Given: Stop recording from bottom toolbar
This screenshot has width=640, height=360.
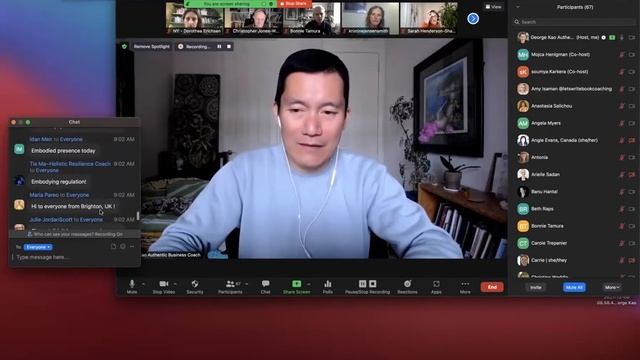Looking at the screenshot, I should [x=373, y=284].
